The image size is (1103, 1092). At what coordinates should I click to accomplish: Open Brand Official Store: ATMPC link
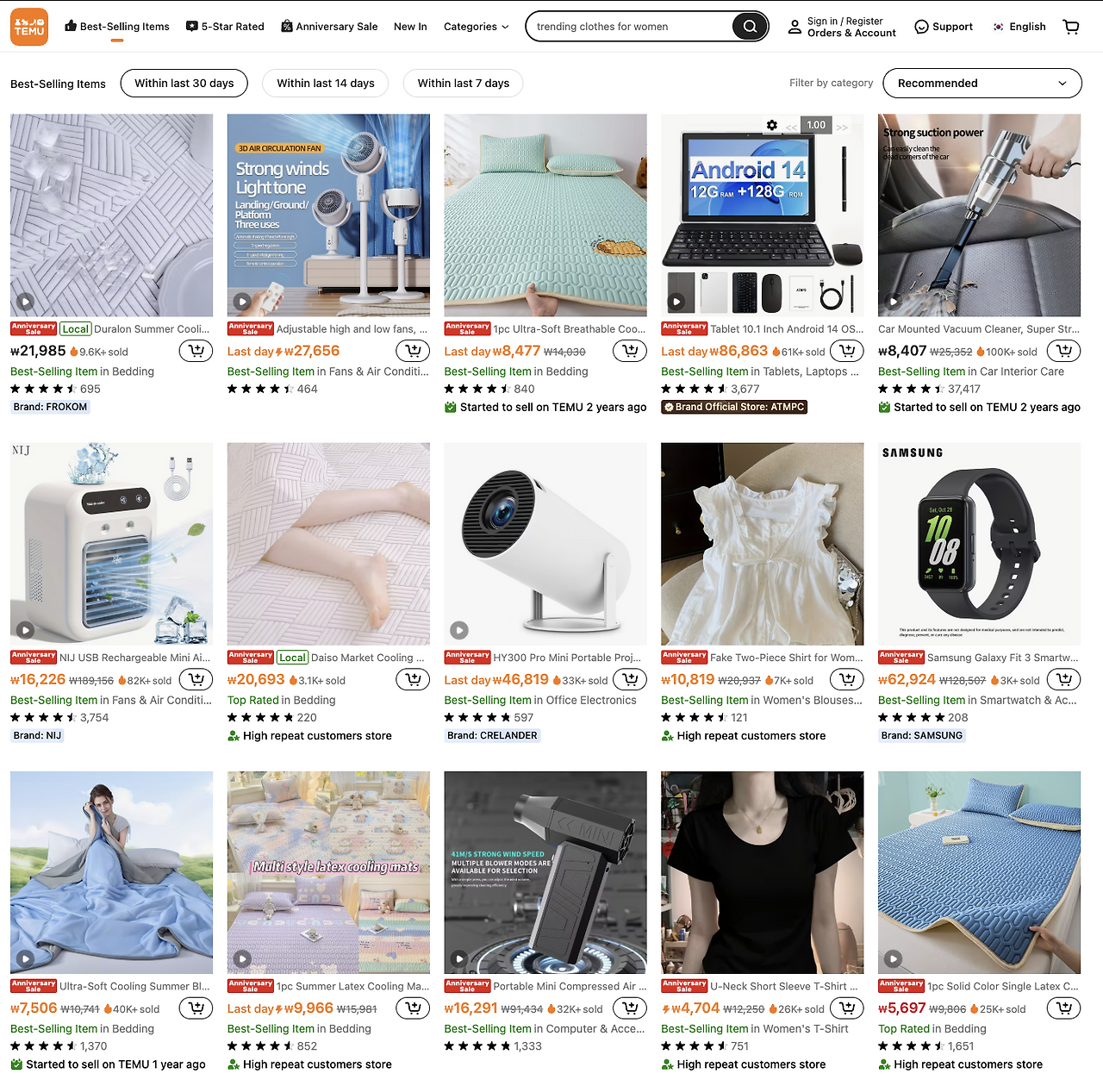pyautogui.click(x=734, y=407)
